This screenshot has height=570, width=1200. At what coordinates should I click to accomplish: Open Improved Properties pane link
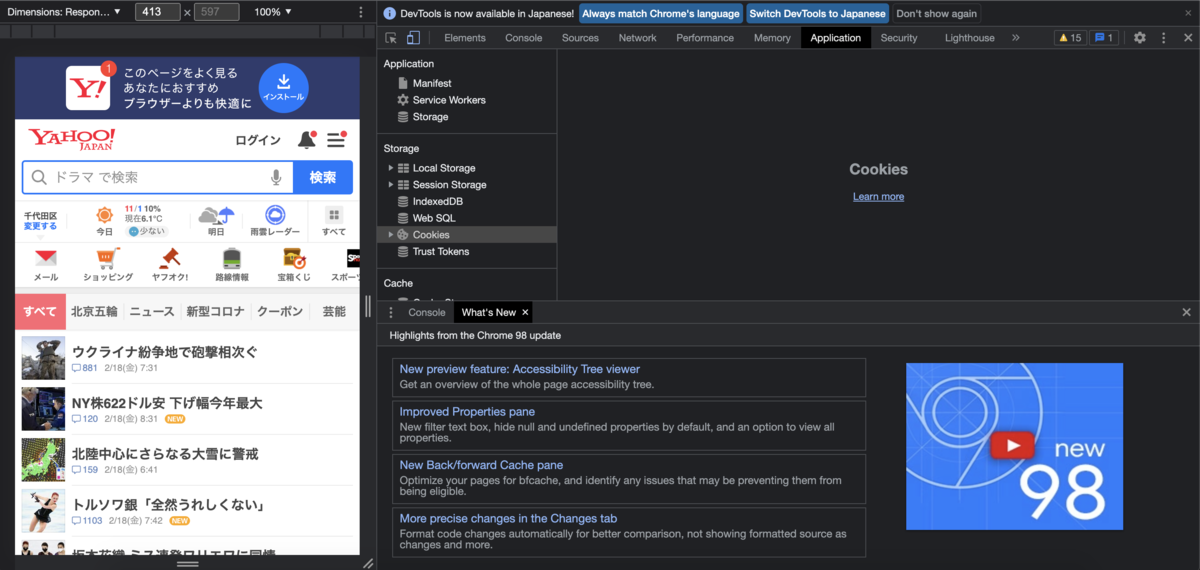coord(467,412)
